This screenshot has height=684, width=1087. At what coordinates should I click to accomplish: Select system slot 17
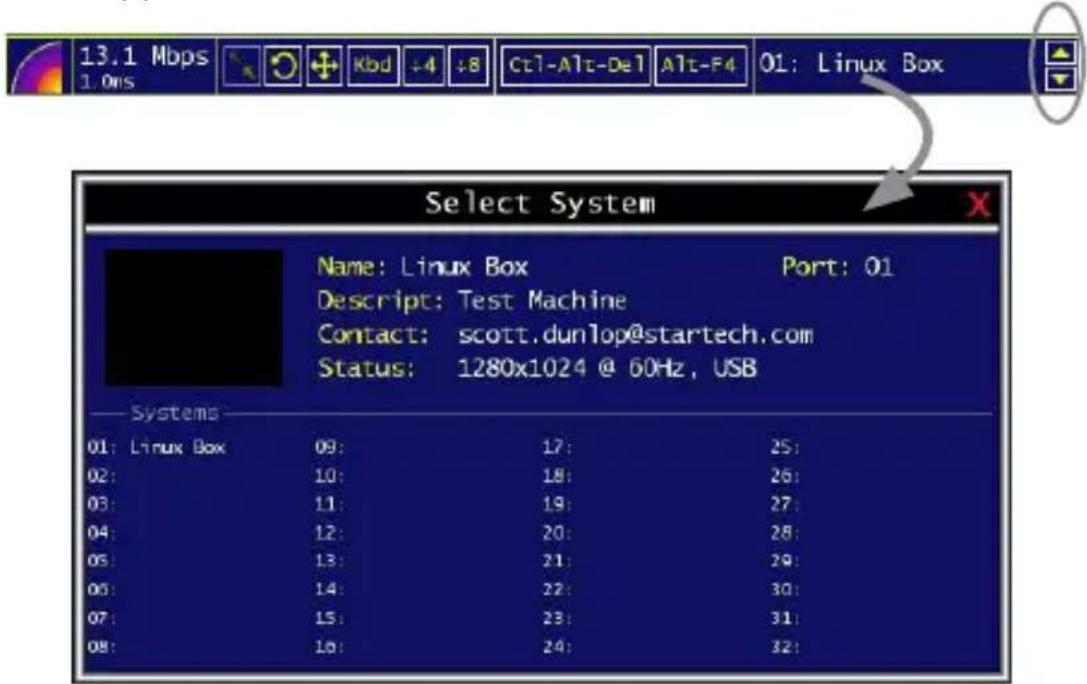557,447
